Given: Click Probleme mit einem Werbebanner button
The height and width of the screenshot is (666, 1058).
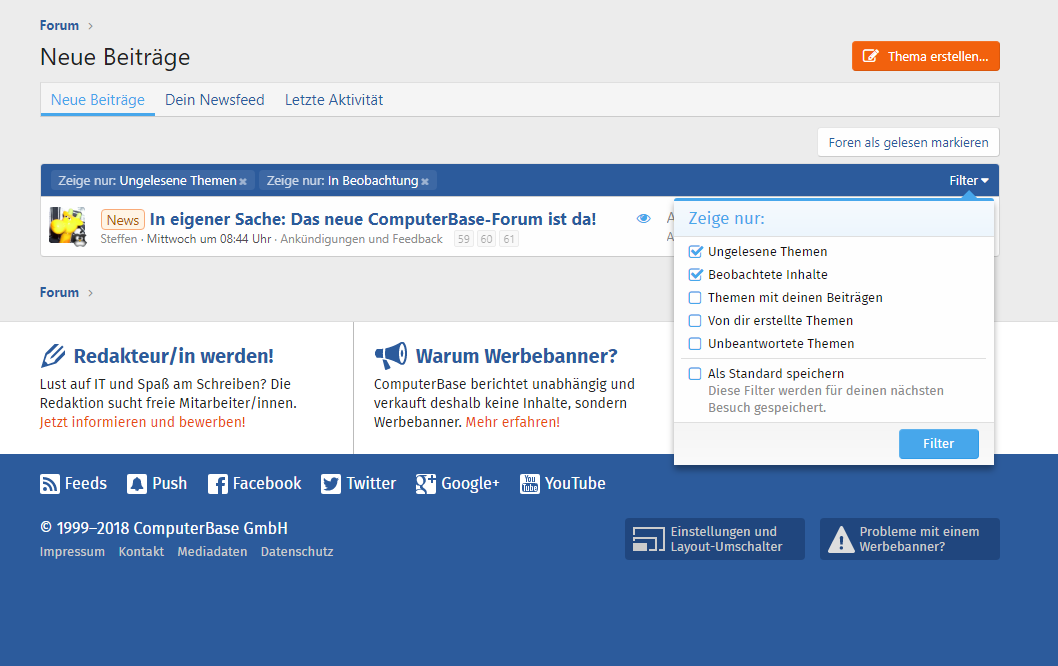Looking at the screenshot, I should tap(910, 539).
